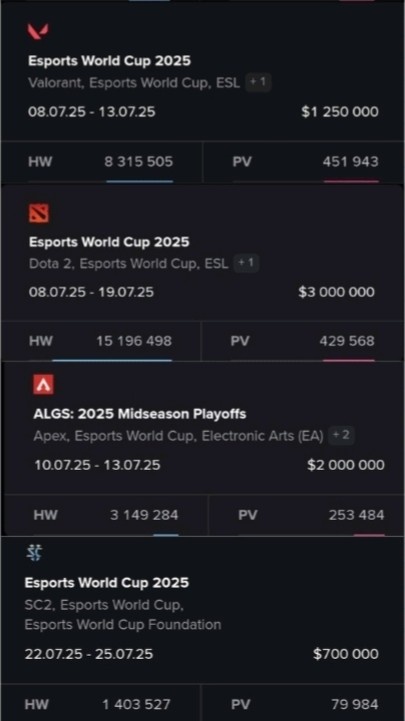
Task: Click the Apex Legends logo icon
Action: 43,384
